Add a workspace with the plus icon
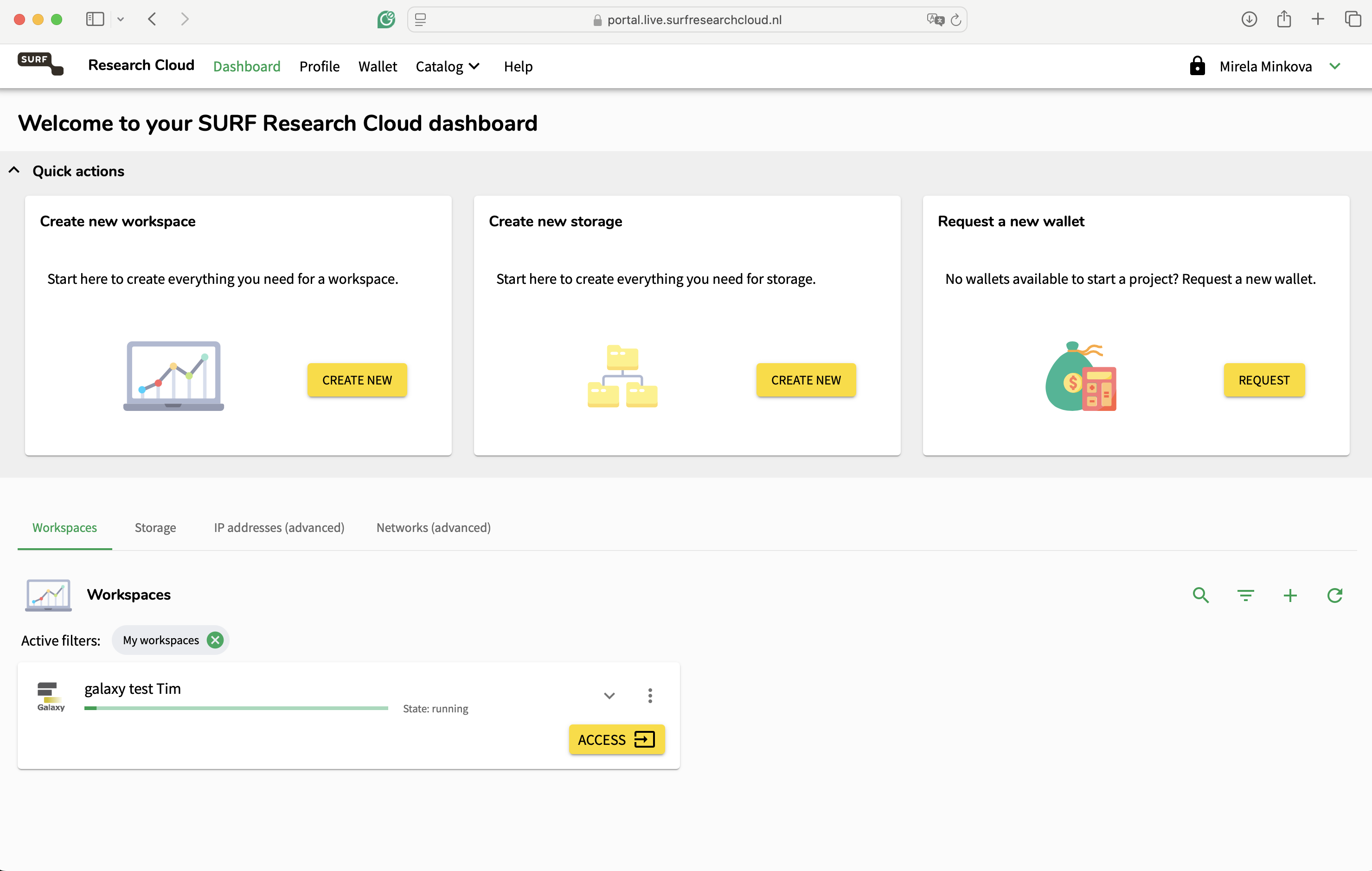The width and height of the screenshot is (1372, 871). pyautogui.click(x=1290, y=596)
